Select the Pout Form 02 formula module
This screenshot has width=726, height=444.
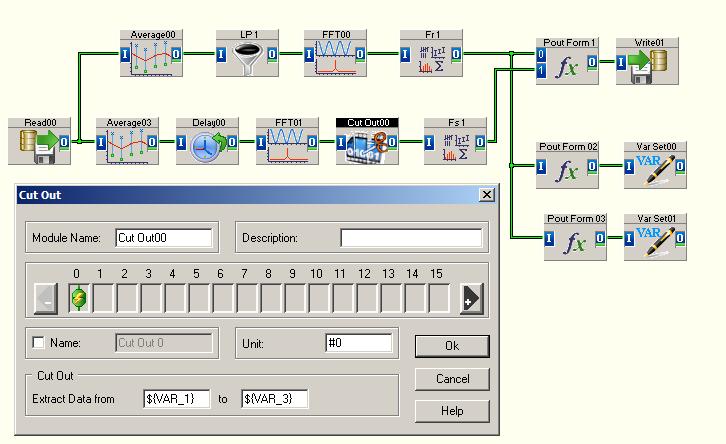click(567, 165)
